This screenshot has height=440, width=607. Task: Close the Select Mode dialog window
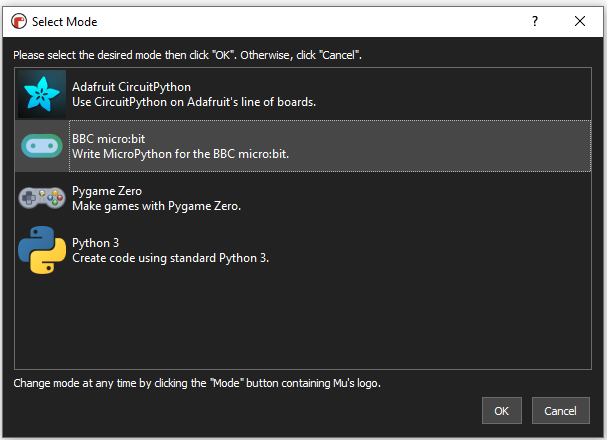point(580,21)
